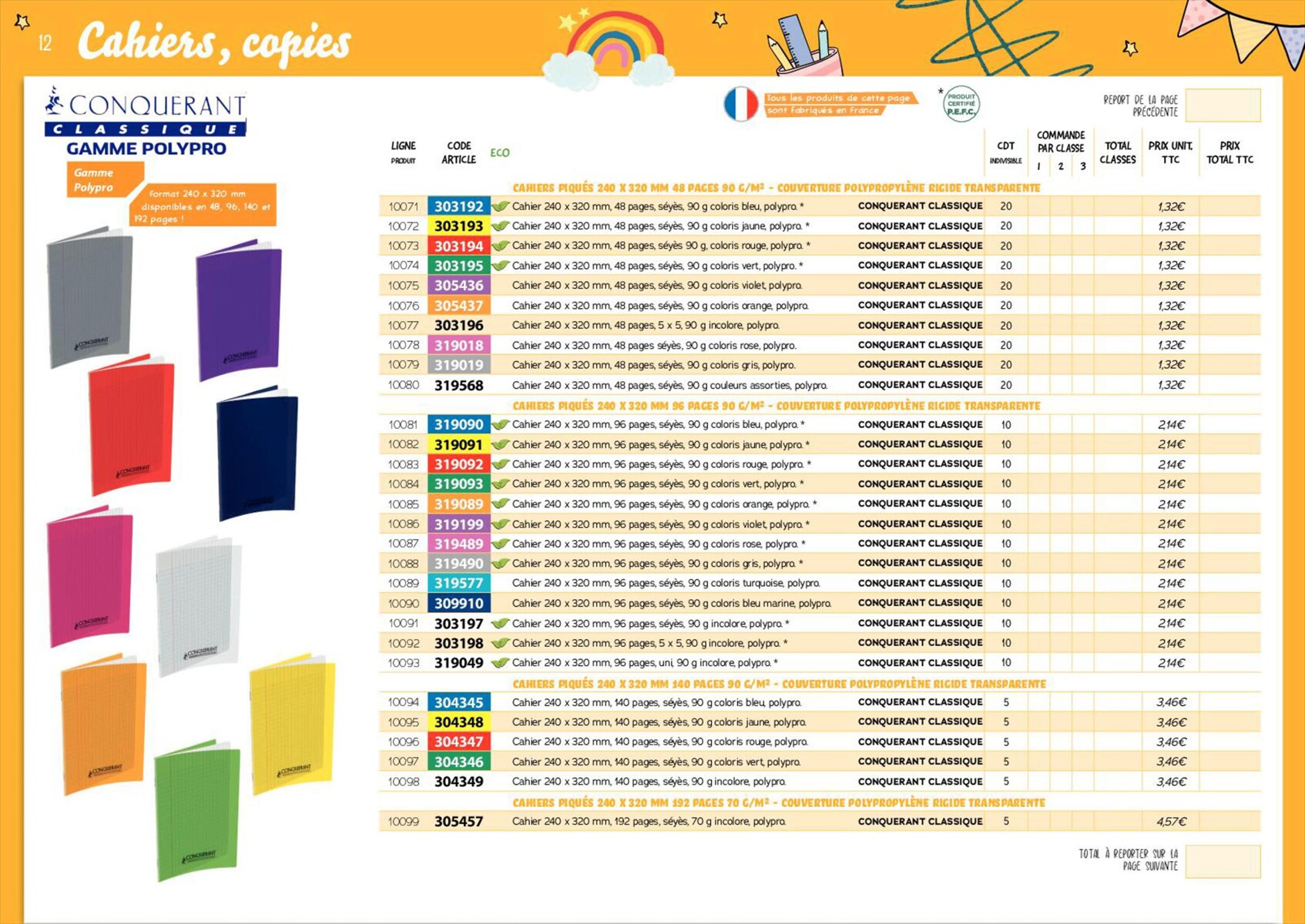
Task: Click the 'Format 240 x 320 mm' orange note
Action: click(203, 206)
